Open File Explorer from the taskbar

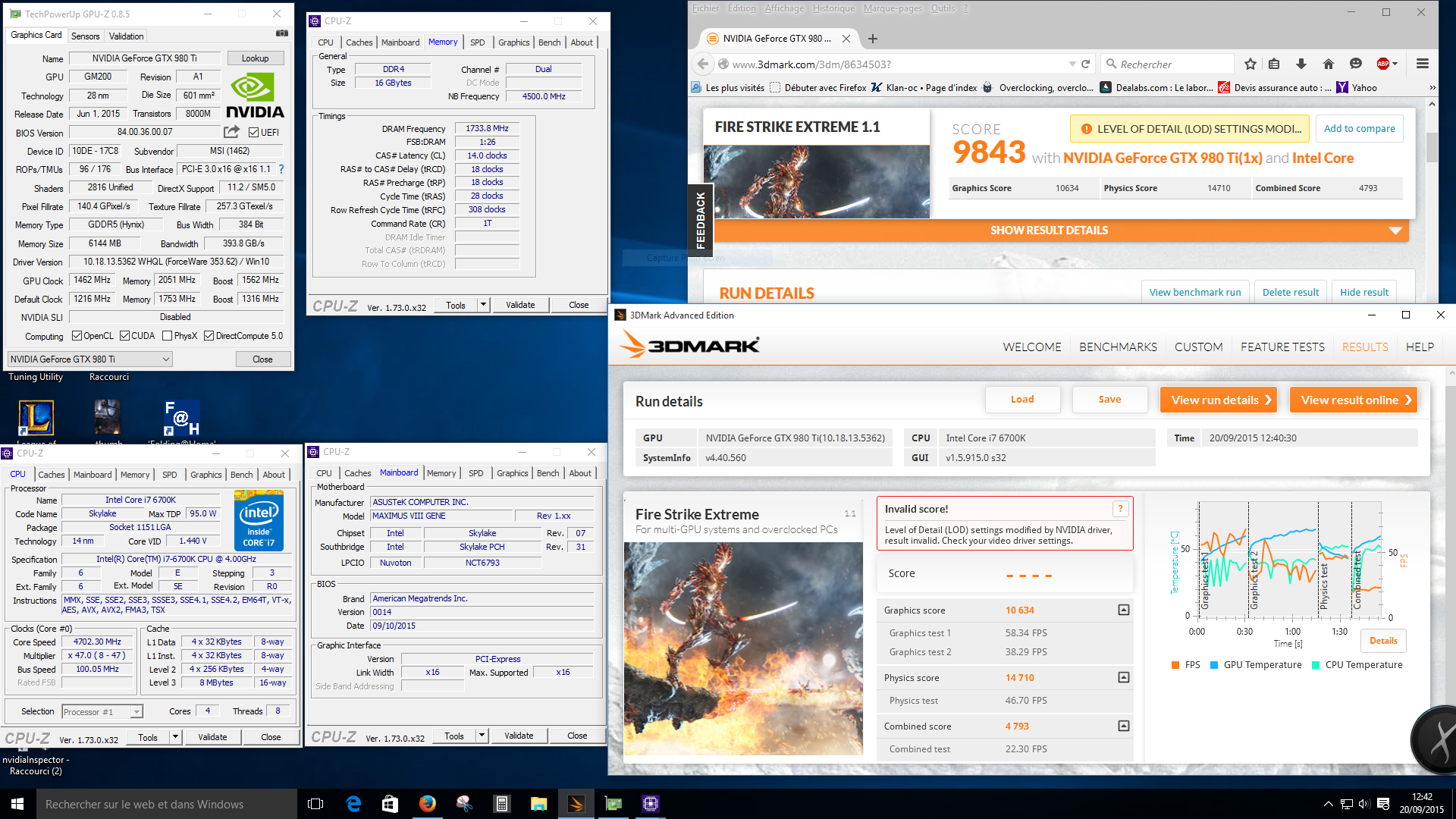pos(538,804)
